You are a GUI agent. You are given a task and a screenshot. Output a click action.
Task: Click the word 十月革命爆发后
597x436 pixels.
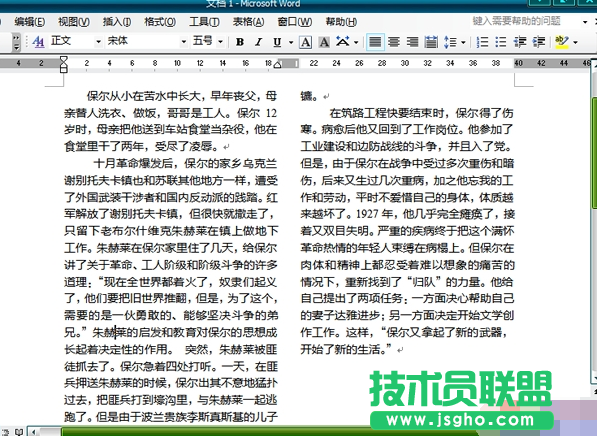[x=133, y=163]
